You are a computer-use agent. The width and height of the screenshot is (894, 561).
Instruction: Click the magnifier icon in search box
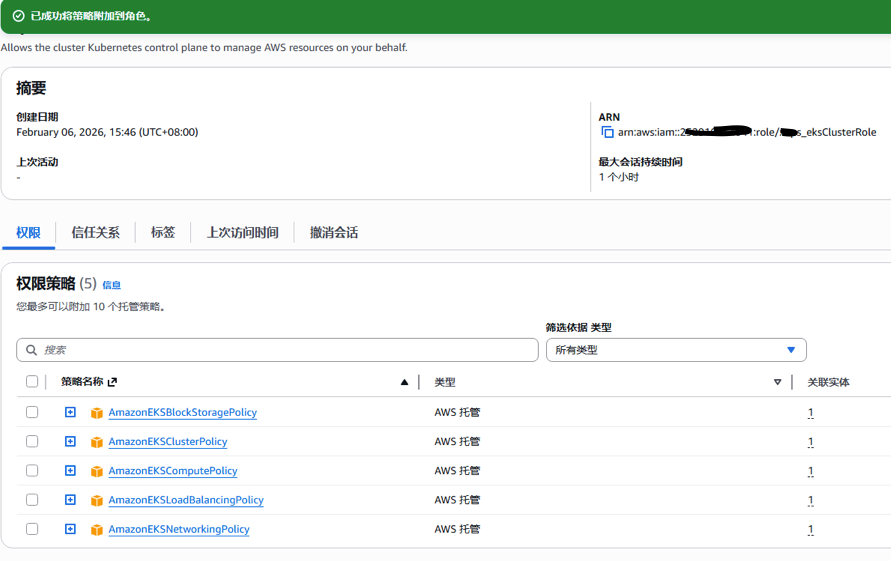pyautogui.click(x=32, y=350)
